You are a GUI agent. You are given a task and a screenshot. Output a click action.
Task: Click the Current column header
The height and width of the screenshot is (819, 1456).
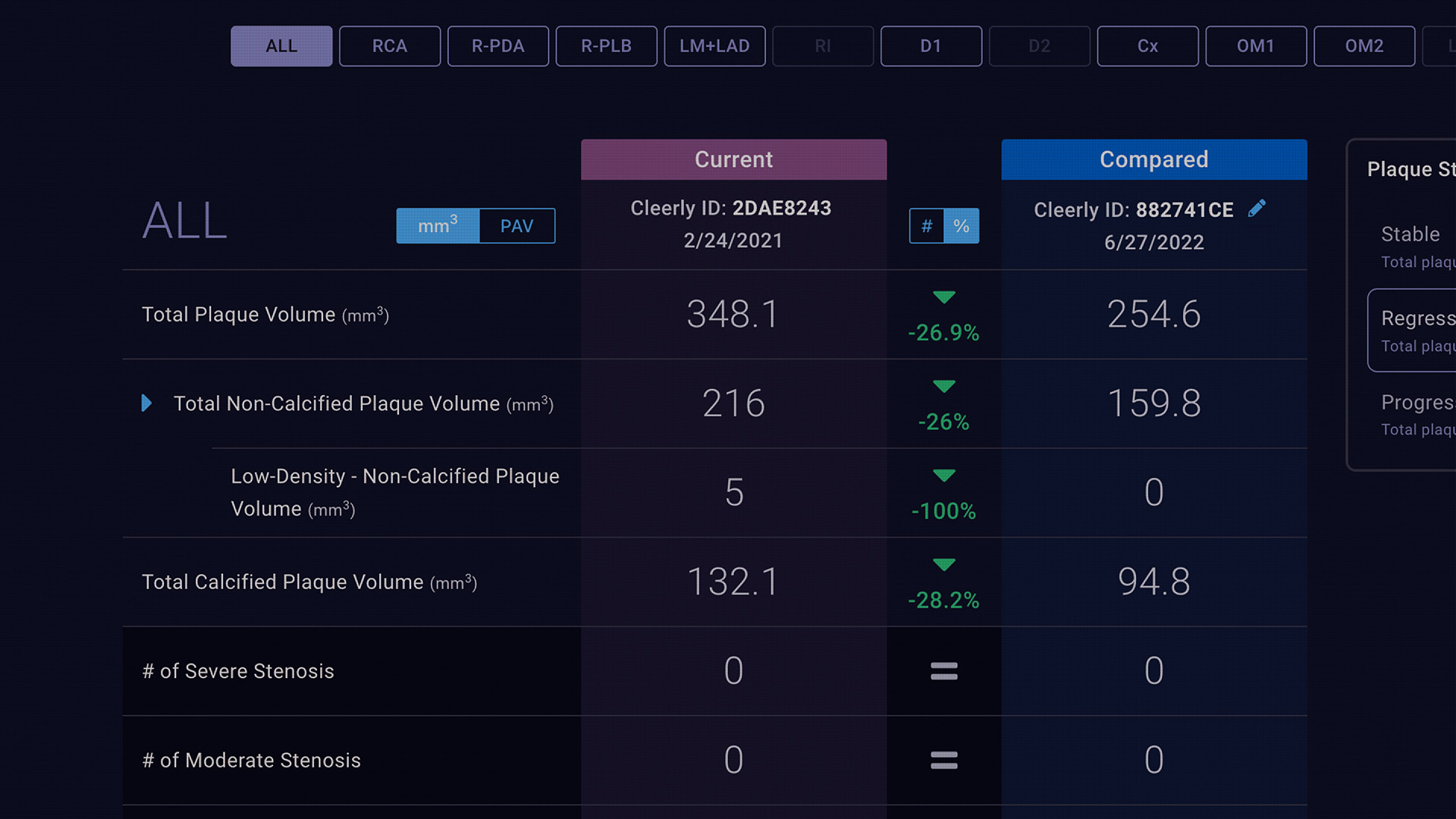click(x=734, y=159)
